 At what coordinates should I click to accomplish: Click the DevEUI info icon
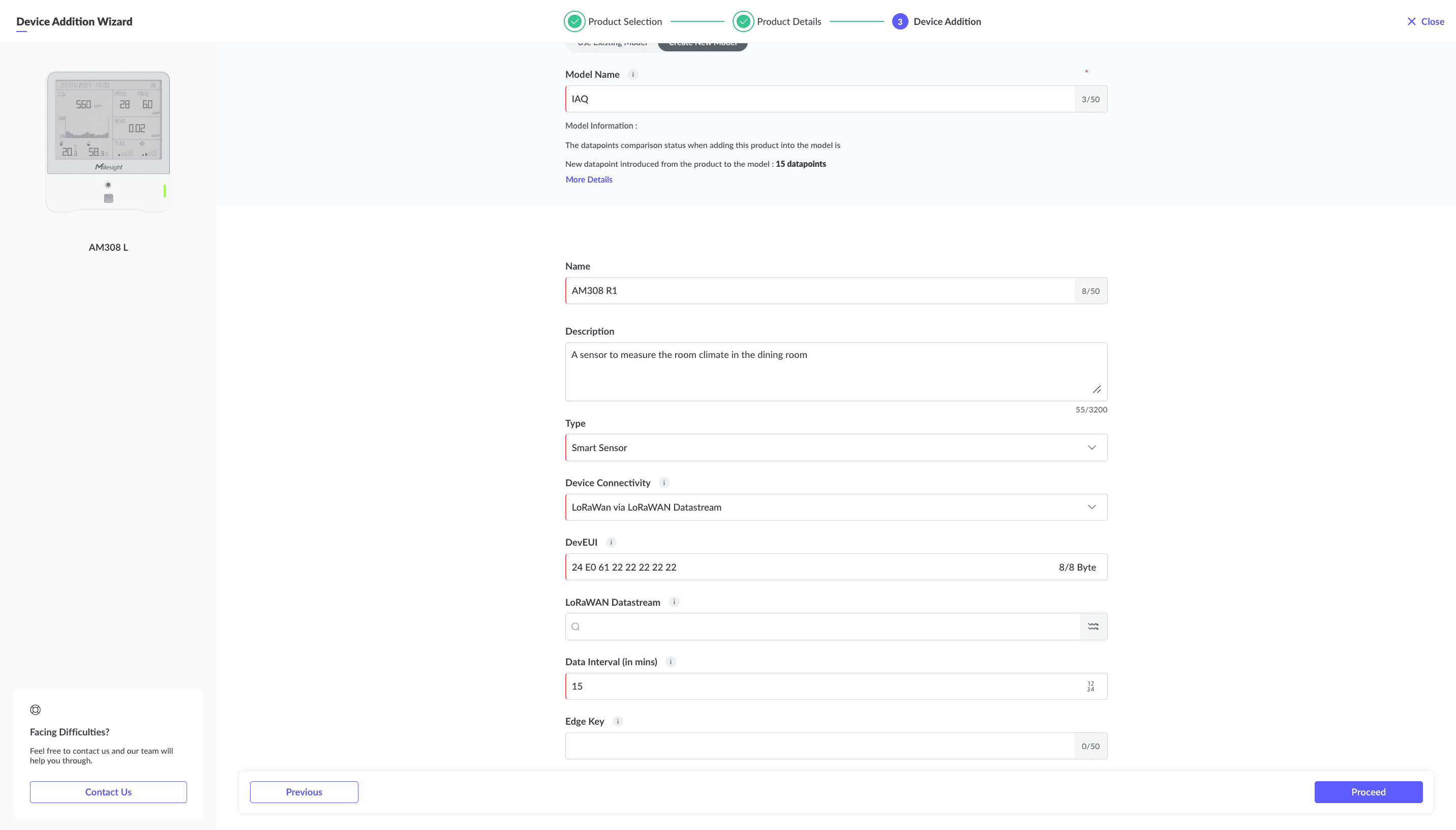point(611,542)
